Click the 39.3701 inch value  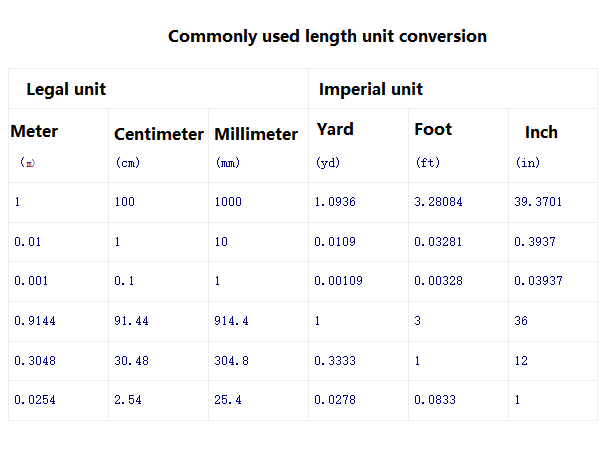(538, 202)
